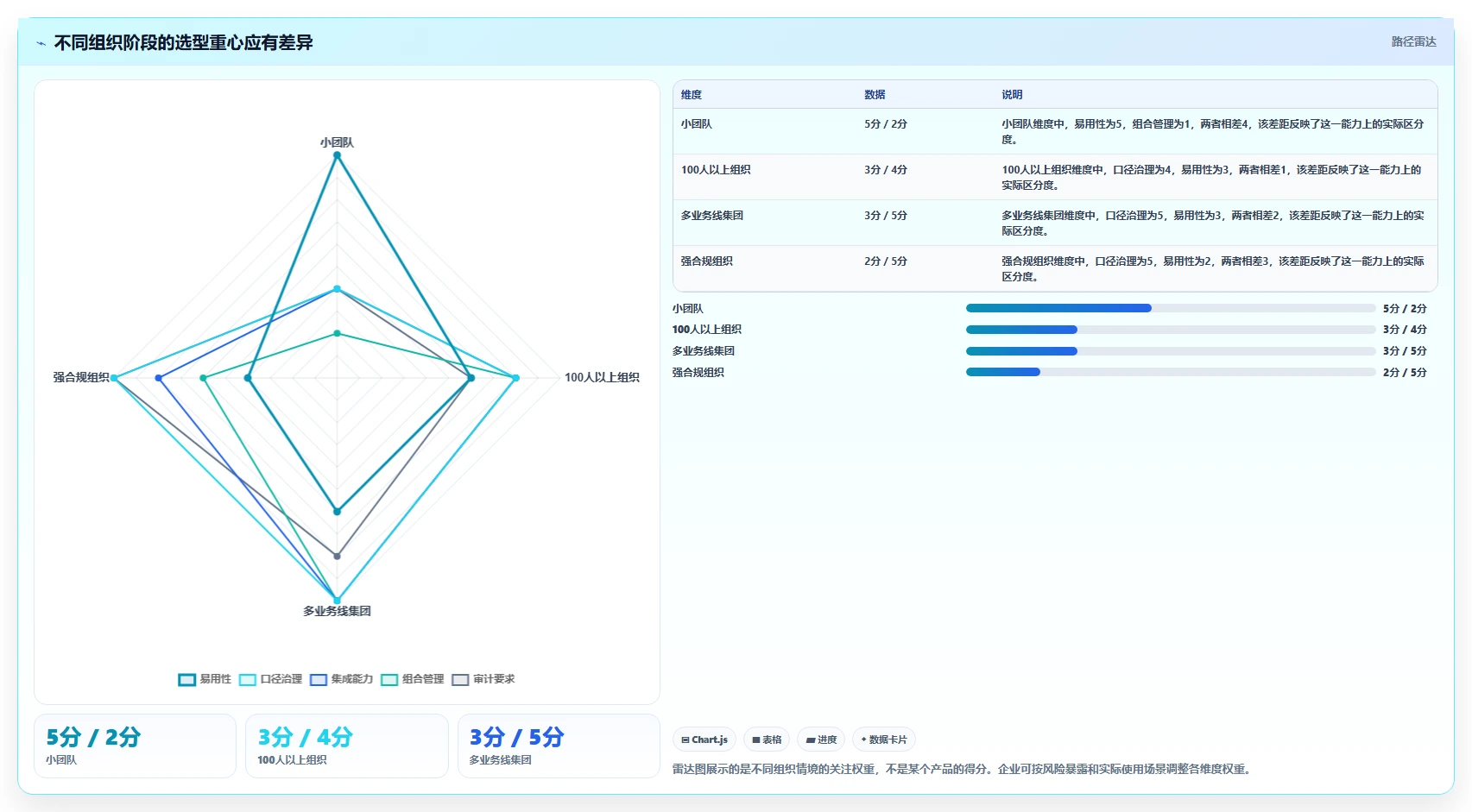Viewport: 1472px width, 812px height.
Task: Click the 说明 column header
Action: click(x=1012, y=95)
